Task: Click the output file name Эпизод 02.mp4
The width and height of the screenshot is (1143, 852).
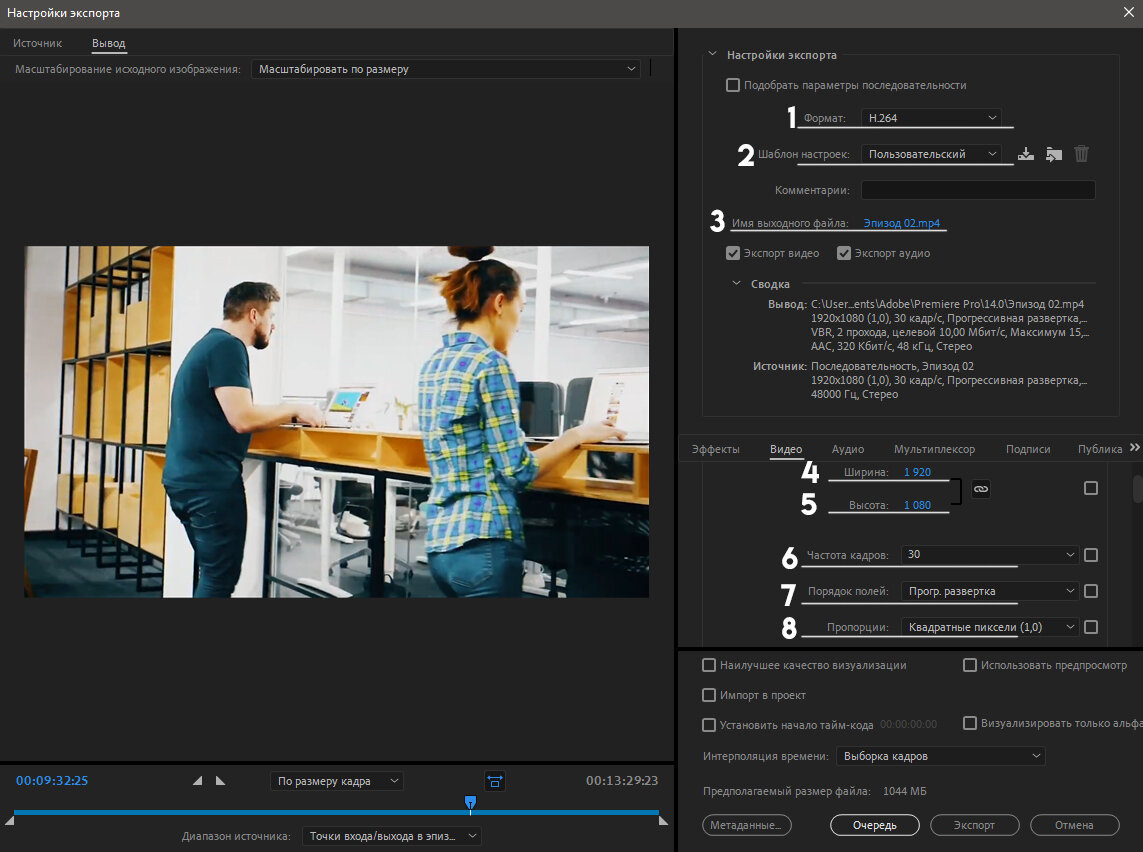Action: (x=901, y=223)
